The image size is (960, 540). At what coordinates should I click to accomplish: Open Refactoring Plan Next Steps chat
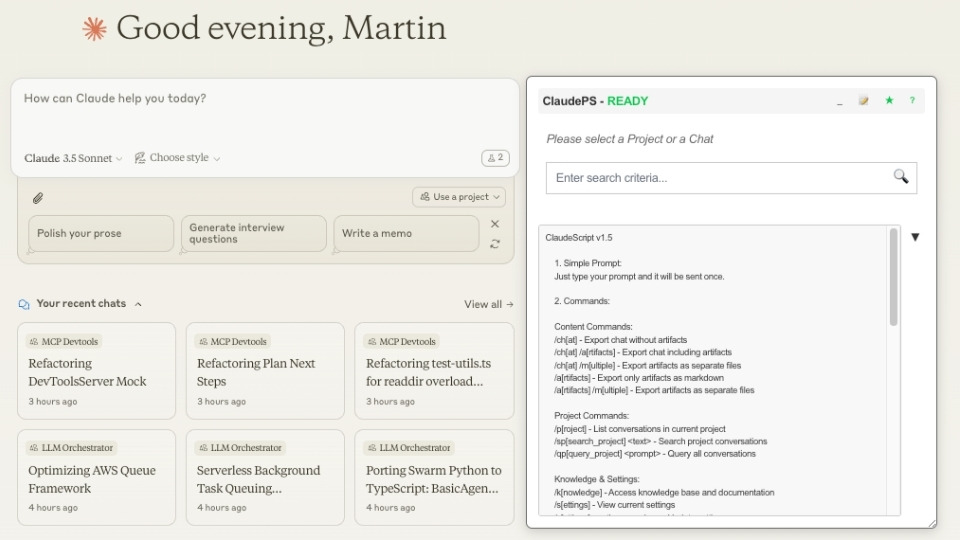pyautogui.click(x=265, y=371)
